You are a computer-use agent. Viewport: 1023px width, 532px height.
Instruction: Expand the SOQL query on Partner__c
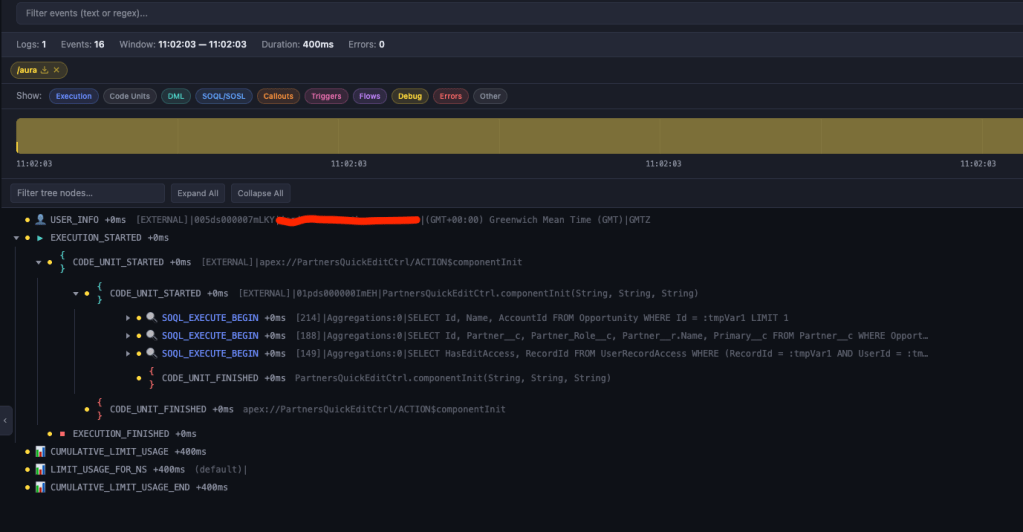[128, 336]
